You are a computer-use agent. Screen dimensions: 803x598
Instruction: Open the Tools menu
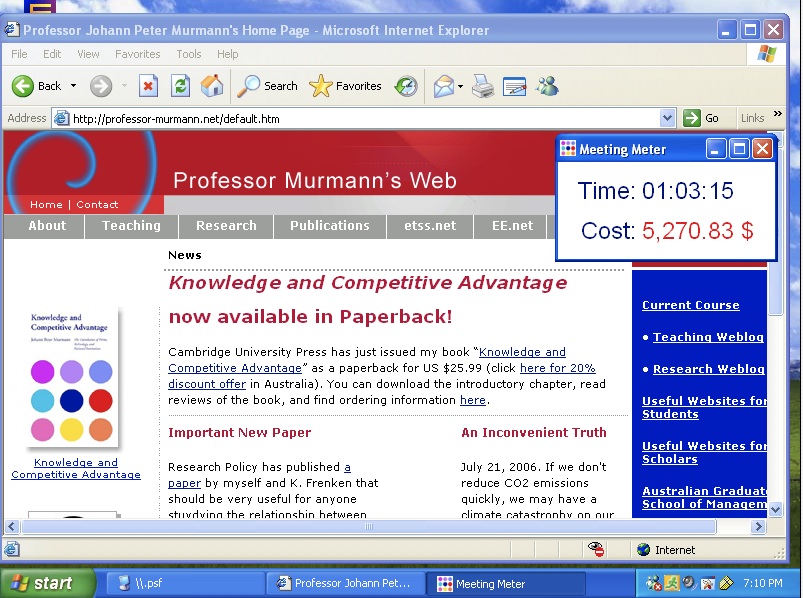click(189, 54)
